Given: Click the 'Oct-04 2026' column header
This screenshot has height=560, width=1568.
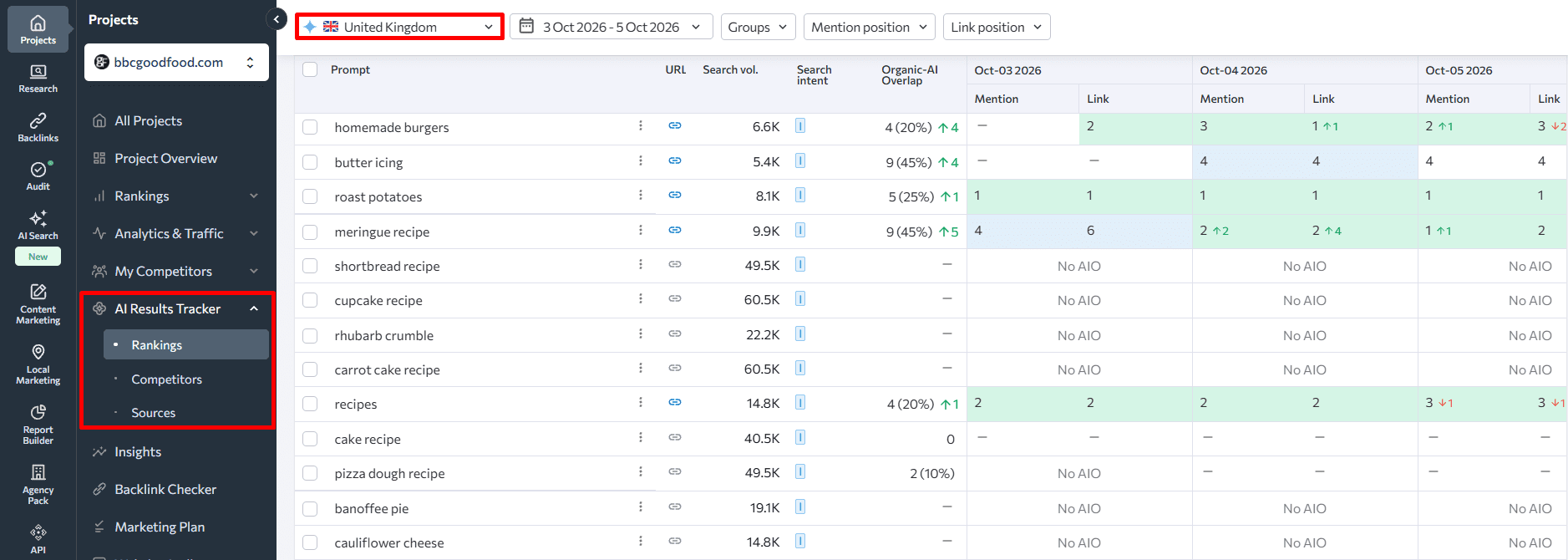Looking at the screenshot, I should point(1233,70).
